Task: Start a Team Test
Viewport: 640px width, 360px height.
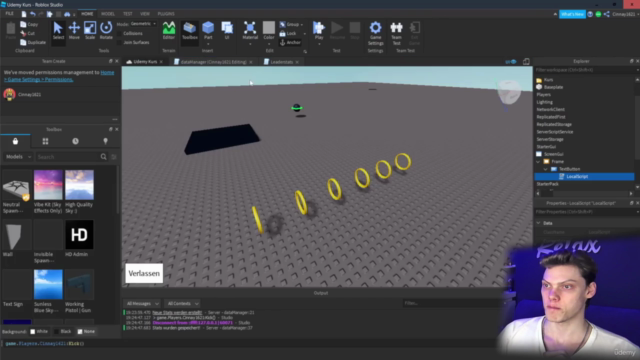Action: (x=396, y=33)
